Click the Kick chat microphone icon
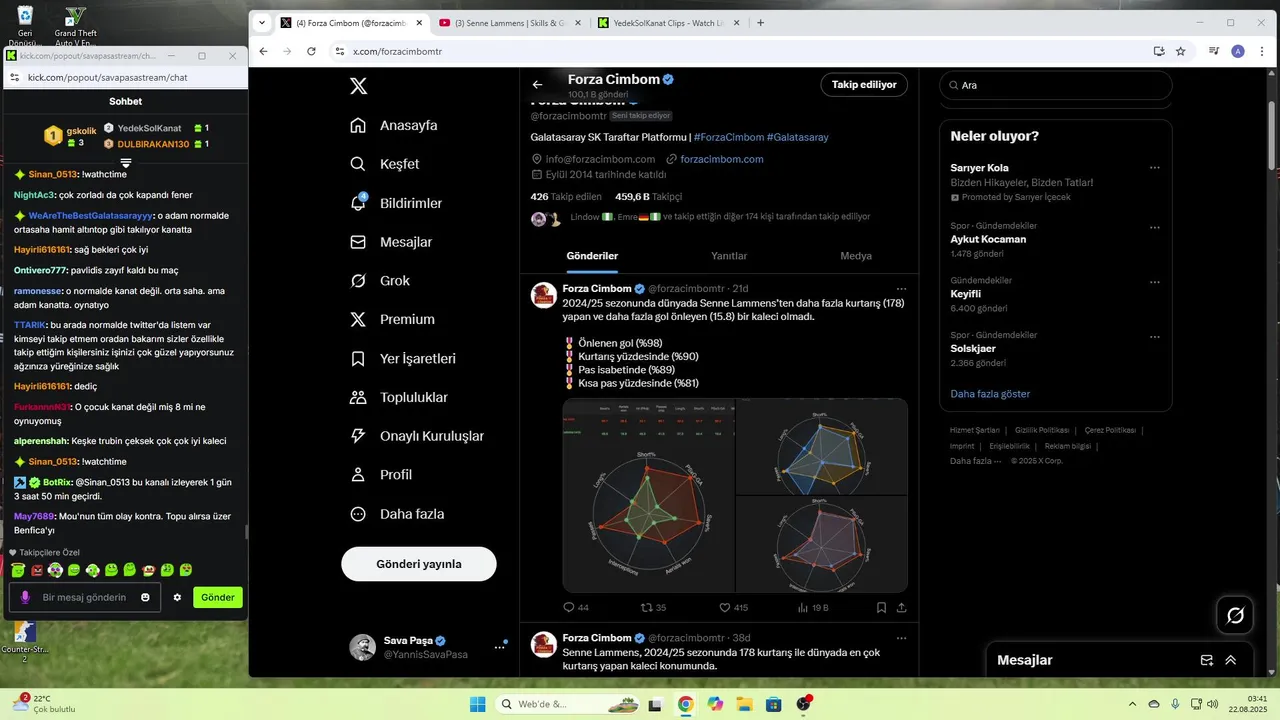Image resolution: width=1280 pixels, height=720 pixels. [25, 597]
